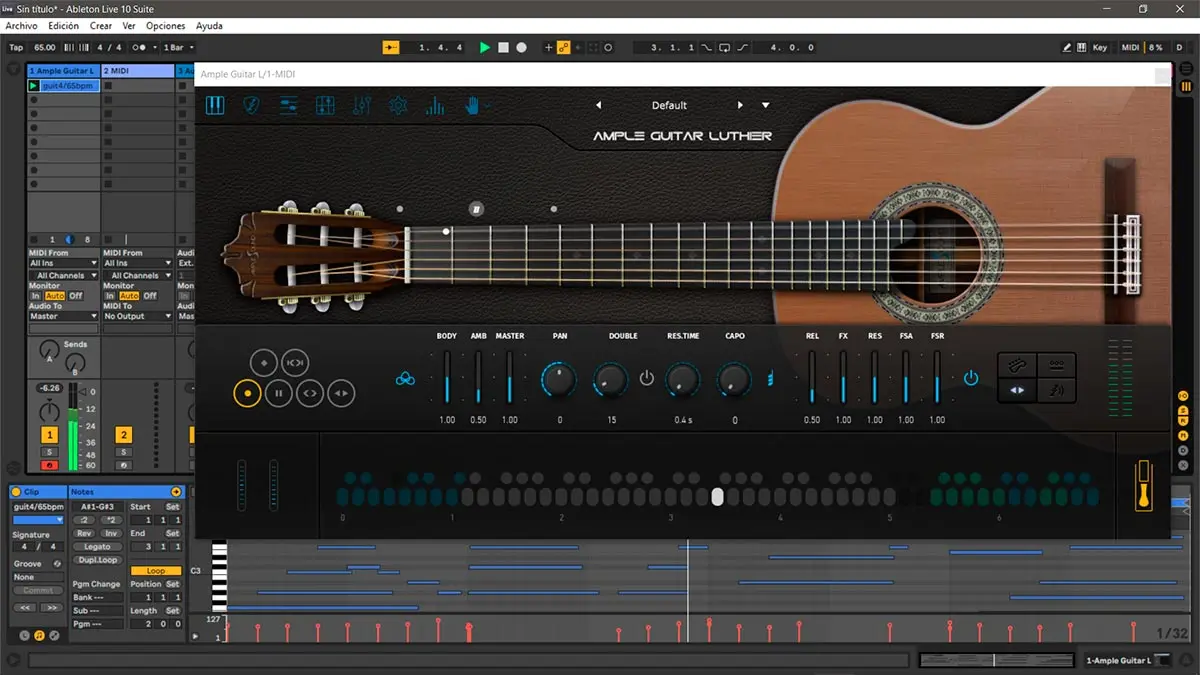This screenshot has height=675, width=1200.
Task: Open track 1 MIDI From All Ins dropdown
Action: point(64,264)
